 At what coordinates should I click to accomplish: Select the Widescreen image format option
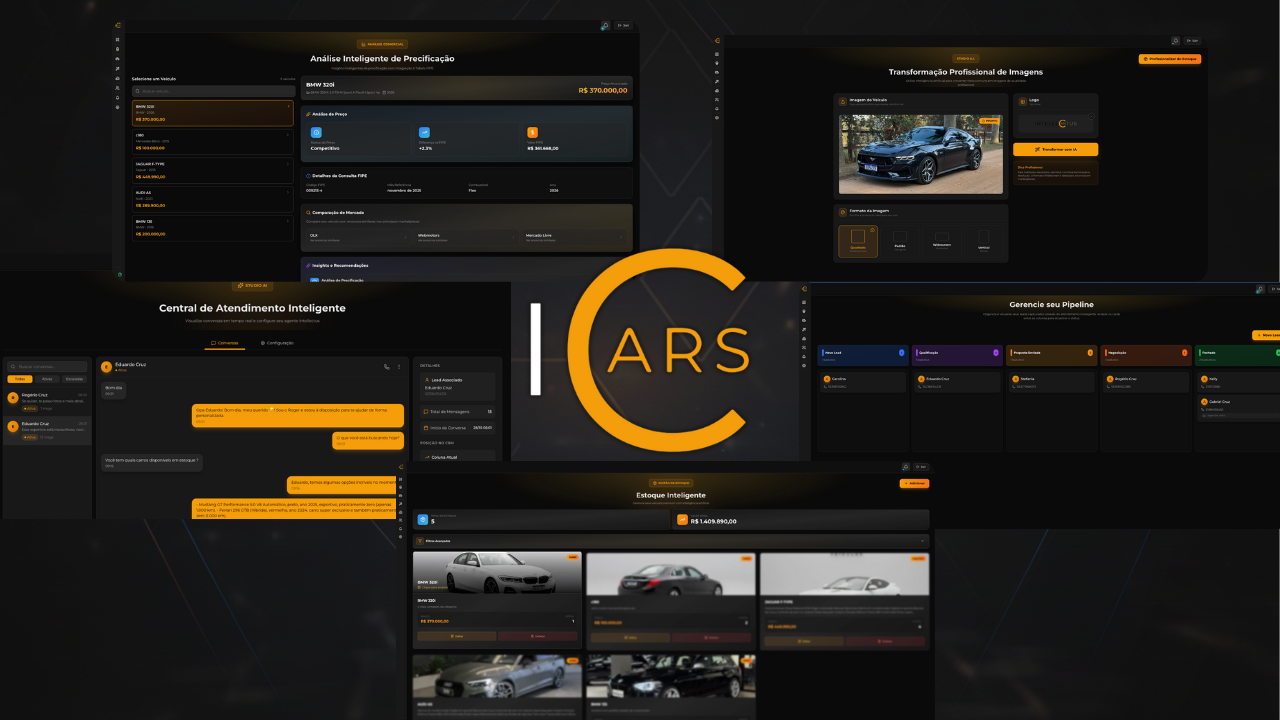[x=941, y=241]
